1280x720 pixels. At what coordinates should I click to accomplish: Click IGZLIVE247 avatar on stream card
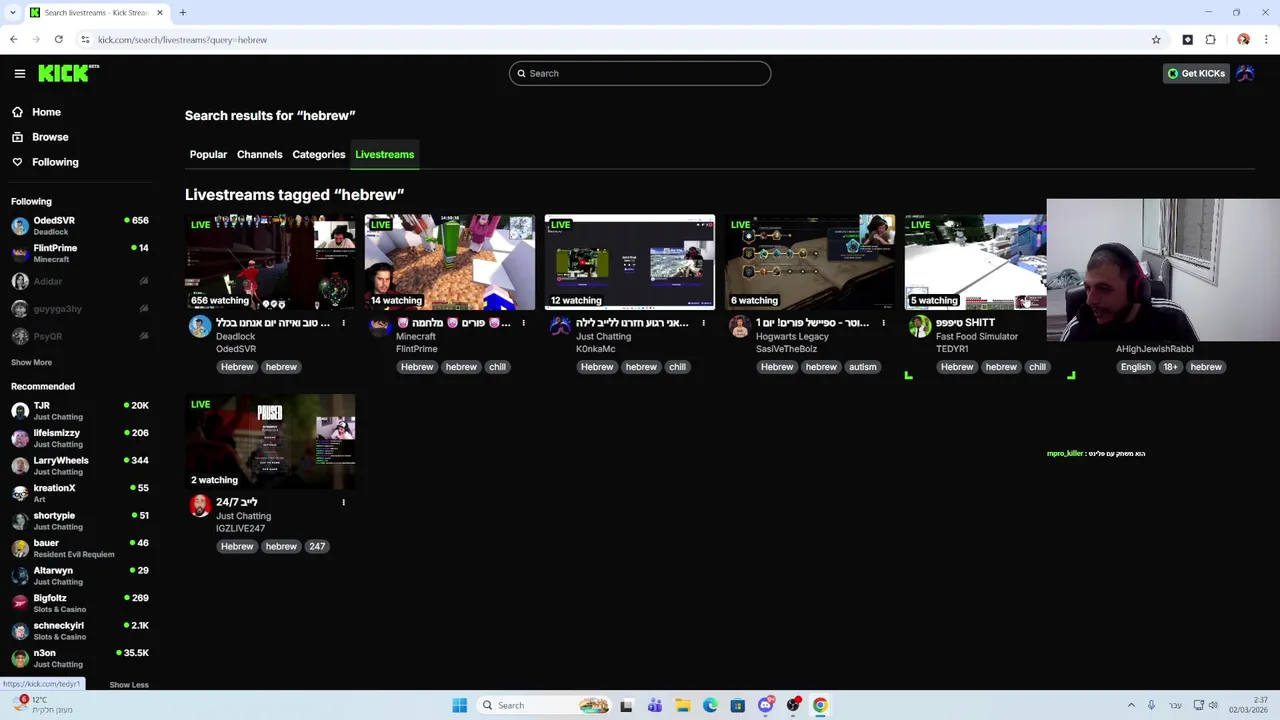point(200,505)
